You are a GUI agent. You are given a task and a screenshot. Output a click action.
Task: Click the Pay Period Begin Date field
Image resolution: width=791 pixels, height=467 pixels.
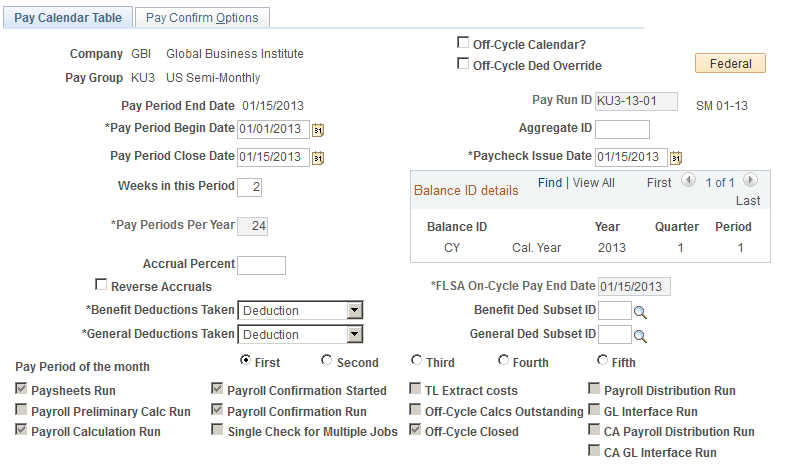273,129
